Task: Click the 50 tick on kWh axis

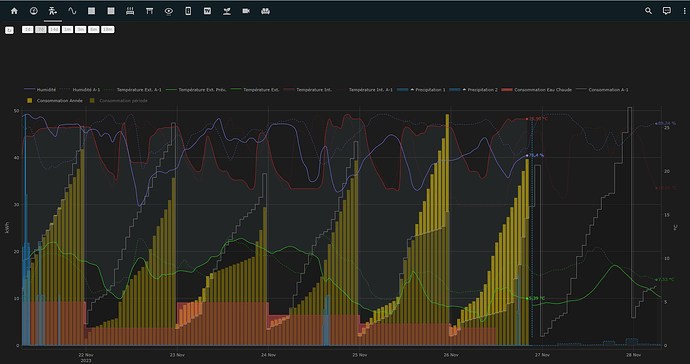Action: pyautogui.click(x=16, y=111)
